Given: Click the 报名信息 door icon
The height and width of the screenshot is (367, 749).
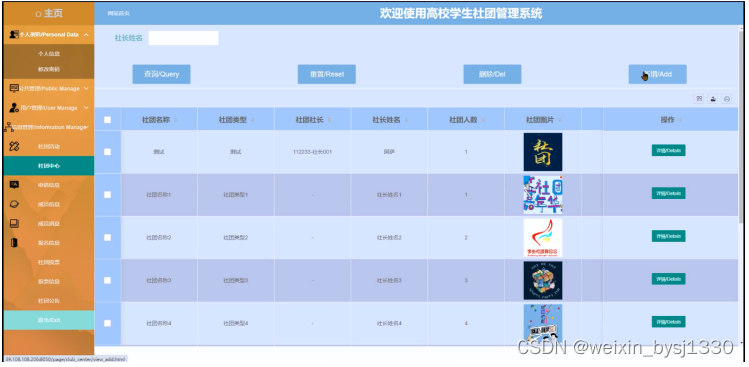Looking at the screenshot, I should pos(14,242).
